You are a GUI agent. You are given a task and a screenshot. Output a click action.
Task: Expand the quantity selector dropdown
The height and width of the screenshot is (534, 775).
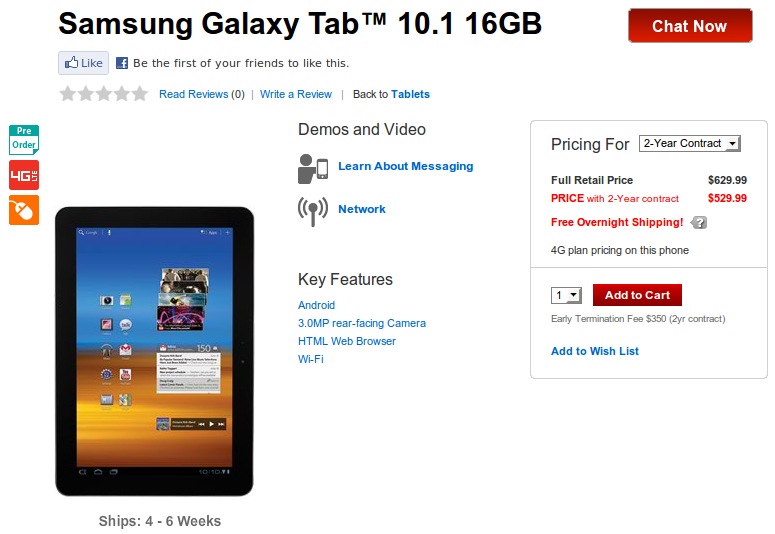(567, 295)
